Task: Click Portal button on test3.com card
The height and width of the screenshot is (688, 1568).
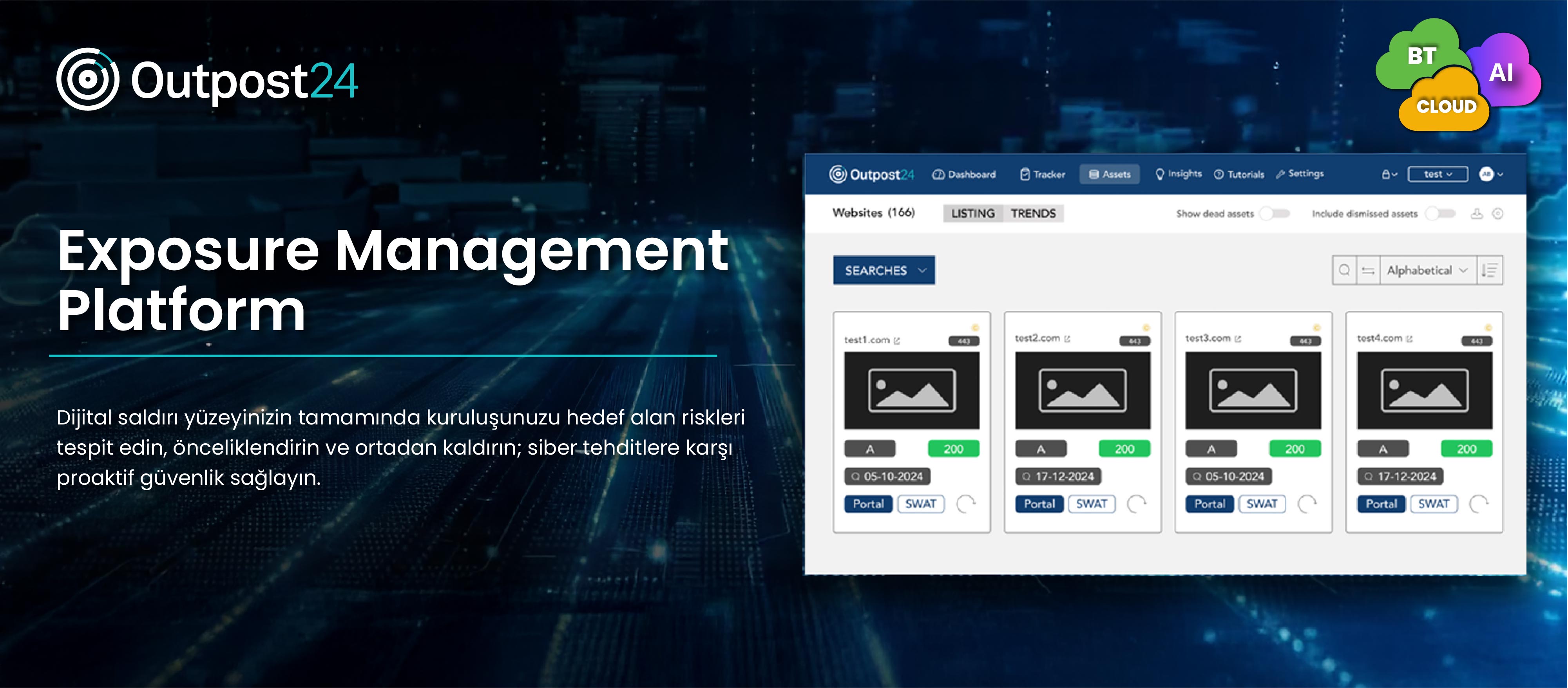Action: (1209, 504)
